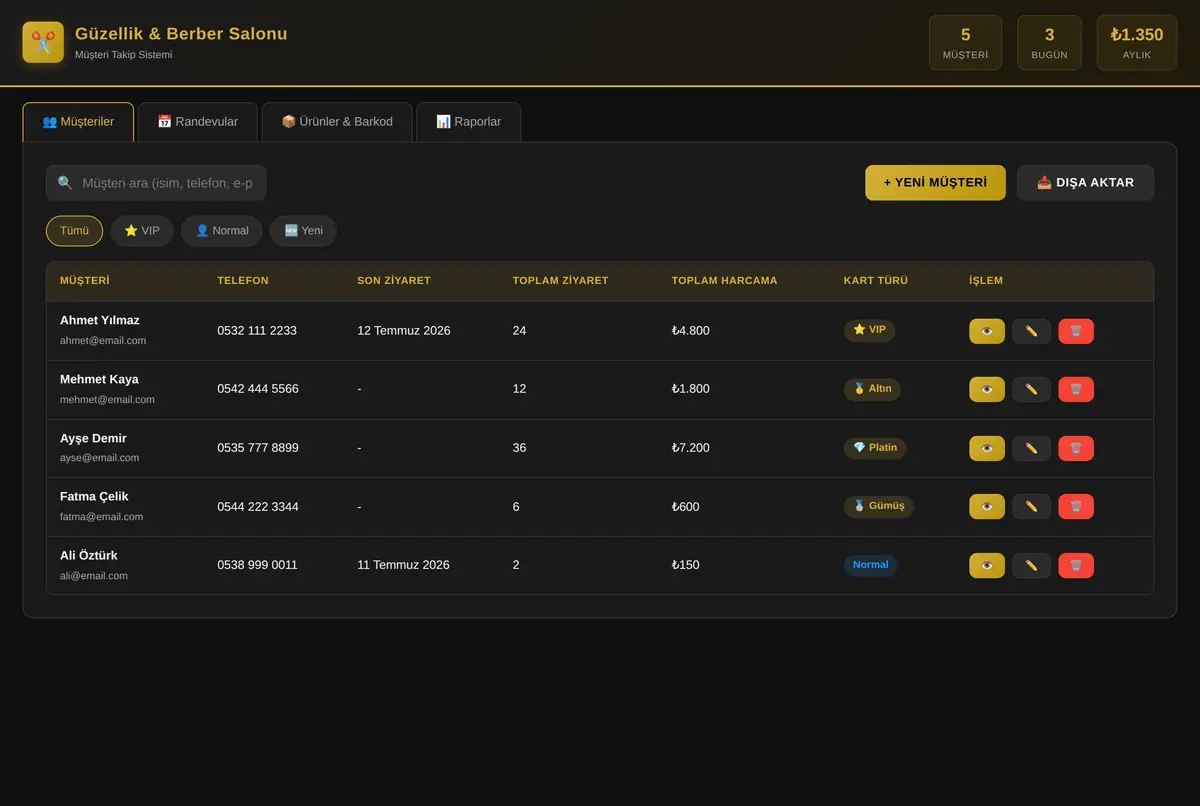View Mehmet Kaya's details with eye icon

tap(987, 389)
